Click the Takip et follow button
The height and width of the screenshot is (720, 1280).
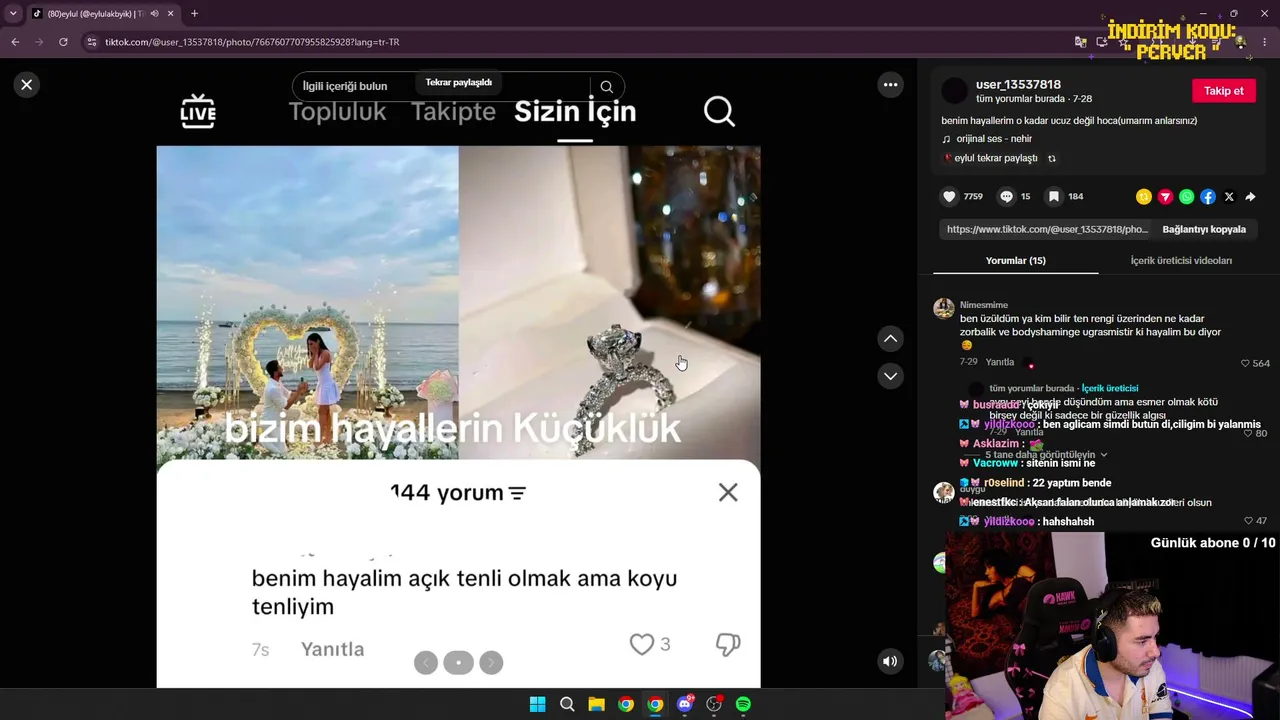click(1223, 91)
